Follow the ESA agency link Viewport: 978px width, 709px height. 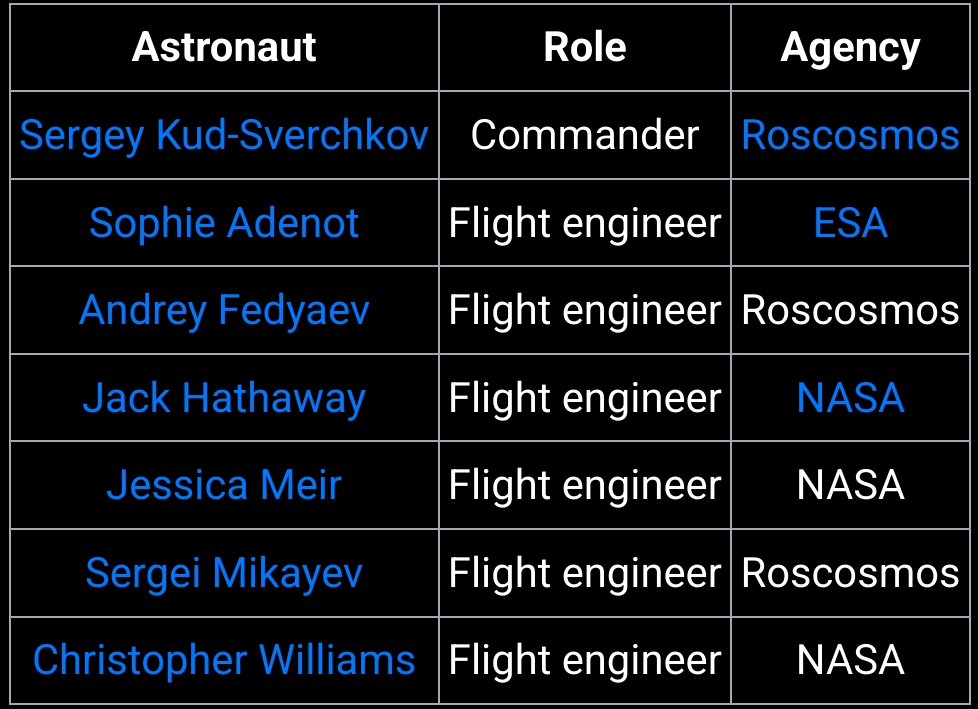click(x=850, y=223)
